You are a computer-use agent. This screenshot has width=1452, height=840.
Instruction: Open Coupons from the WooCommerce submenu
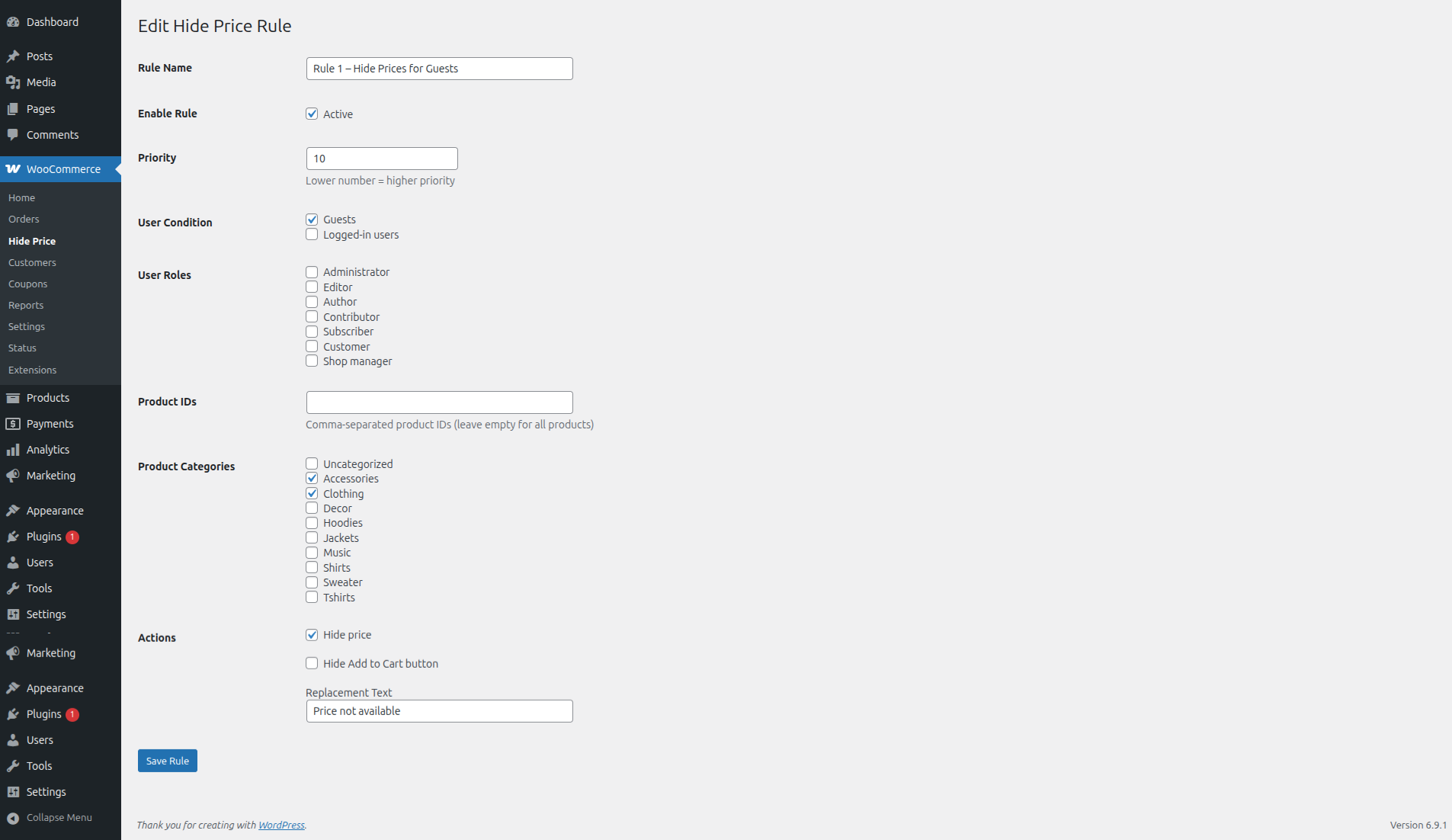pyautogui.click(x=27, y=284)
